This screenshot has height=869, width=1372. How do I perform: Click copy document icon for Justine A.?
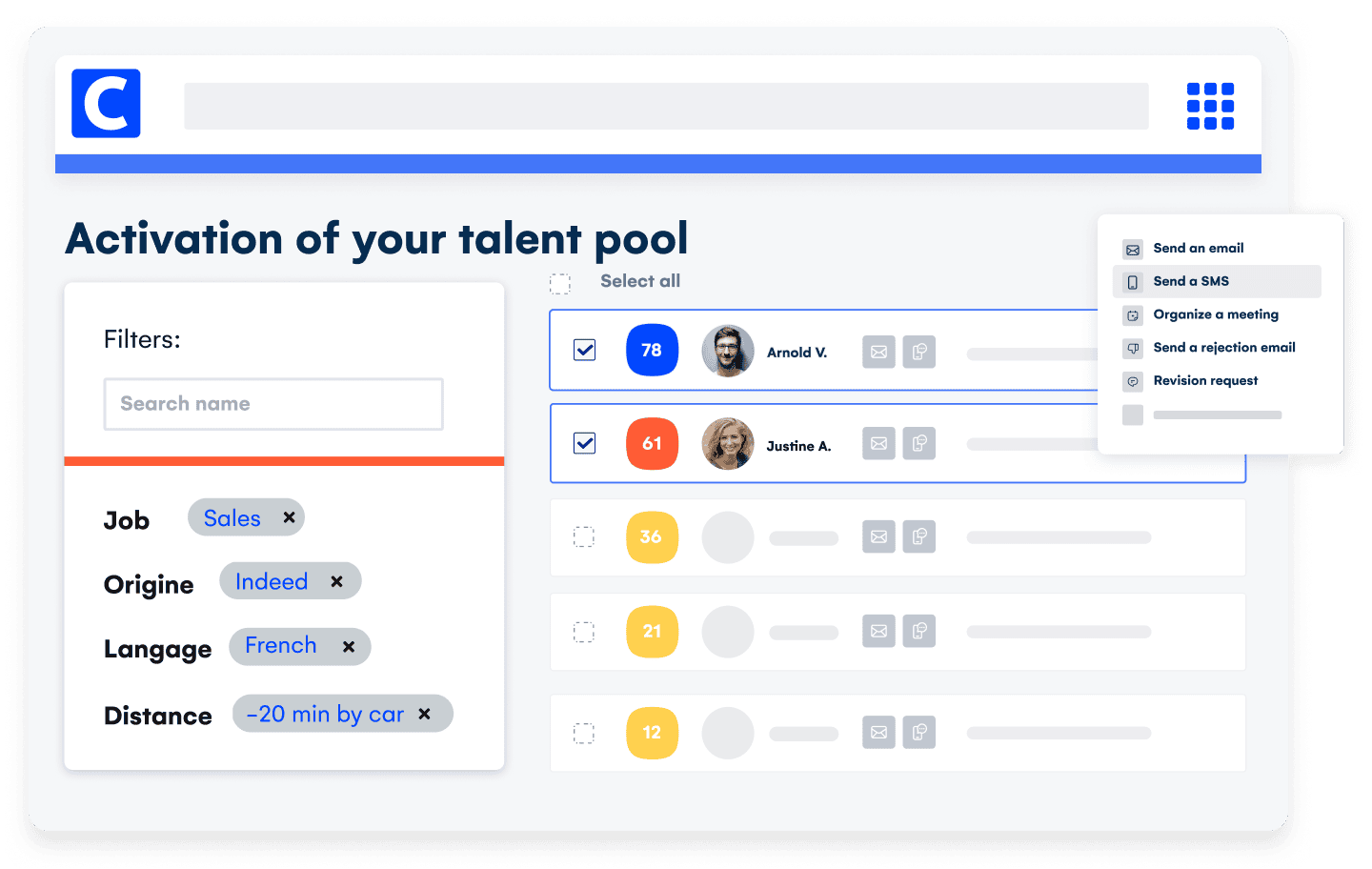click(x=918, y=443)
